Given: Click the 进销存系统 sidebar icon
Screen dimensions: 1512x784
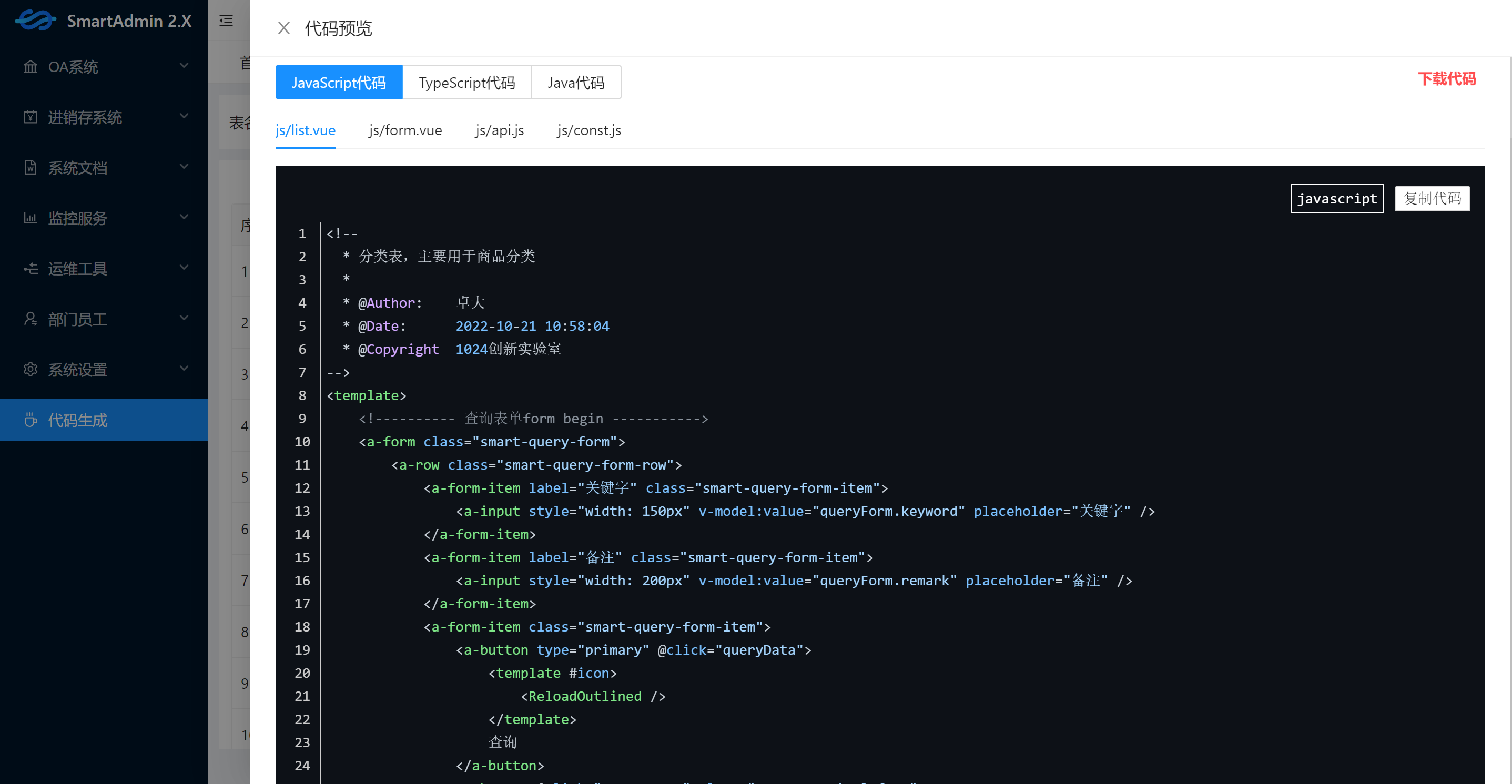Looking at the screenshot, I should click(30, 117).
